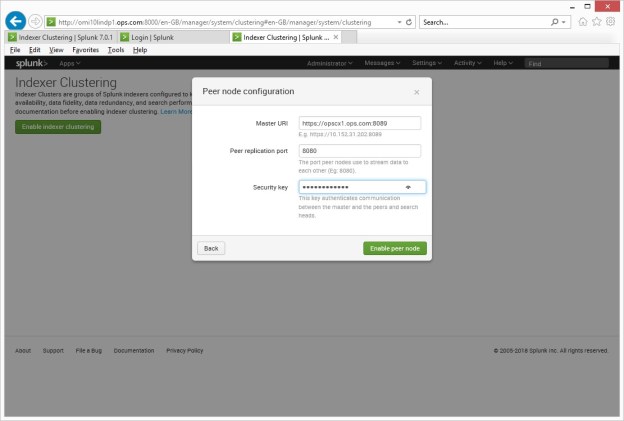This screenshot has height=421, width=624.
Task: Open the favorites star icon
Action: point(597,21)
